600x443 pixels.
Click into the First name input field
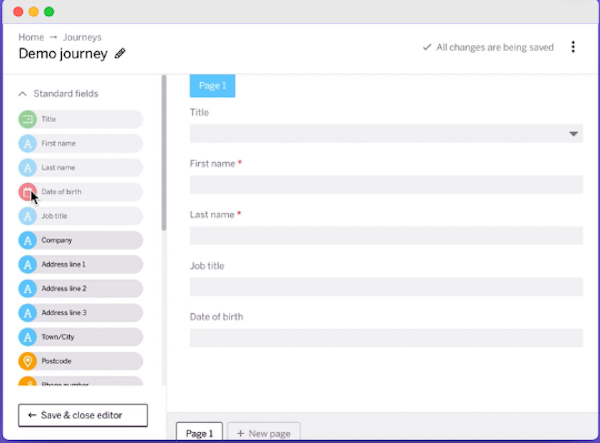pyautogui.click(x=386, y=185)
